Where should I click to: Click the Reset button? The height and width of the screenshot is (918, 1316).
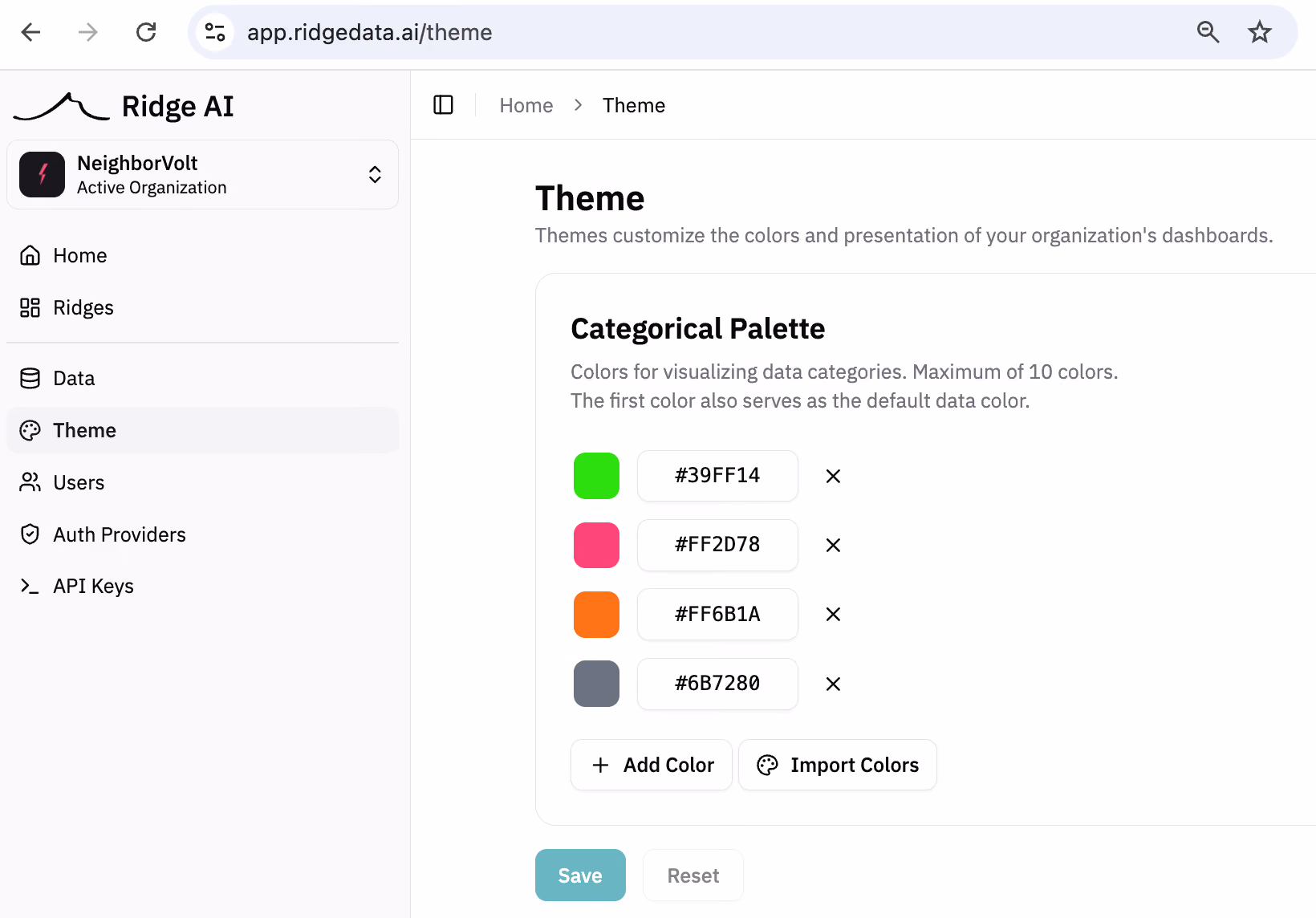click(x=693, y=875)
